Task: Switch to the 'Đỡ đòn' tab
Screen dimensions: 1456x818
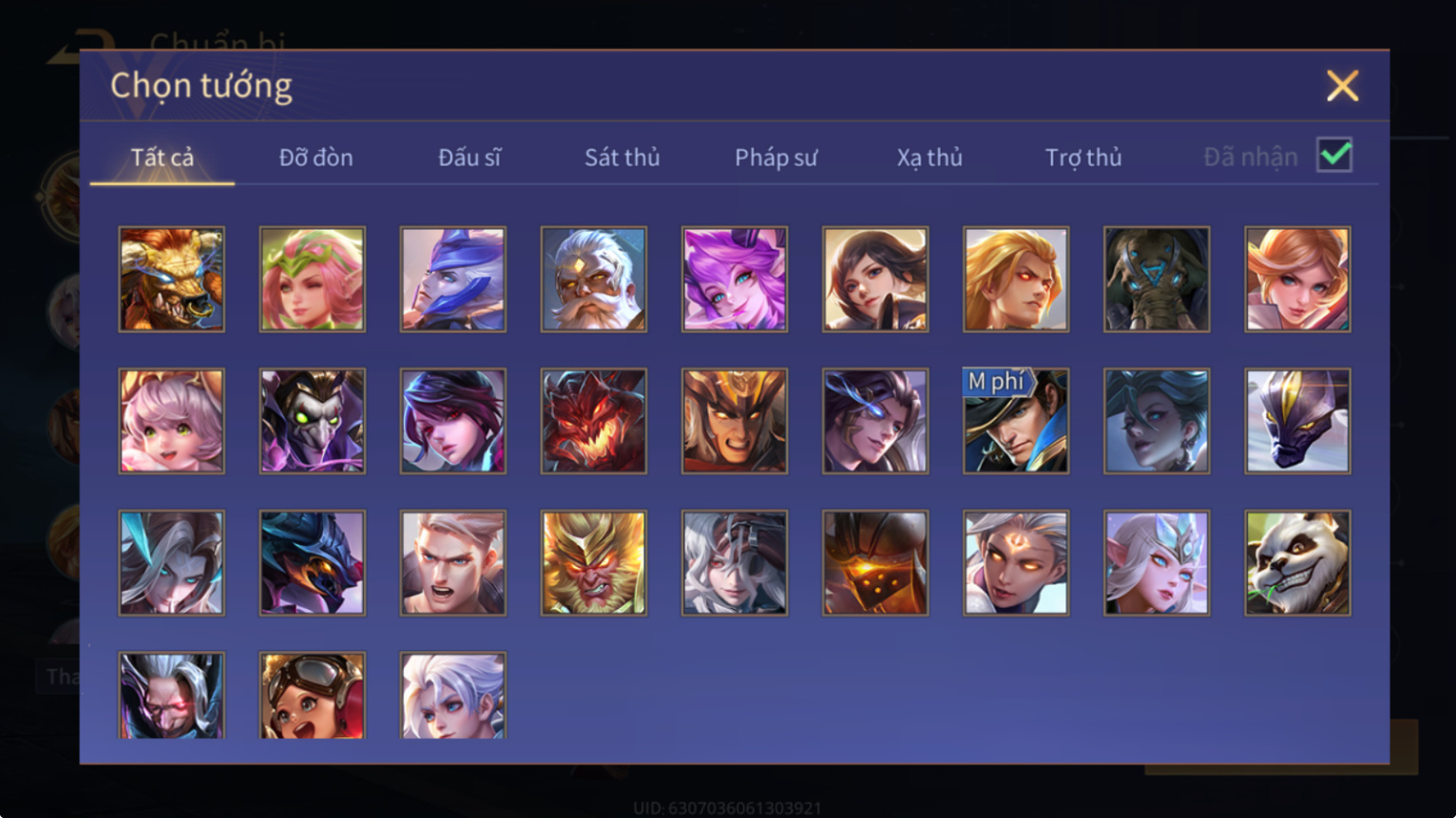Action: click(316, 158)
